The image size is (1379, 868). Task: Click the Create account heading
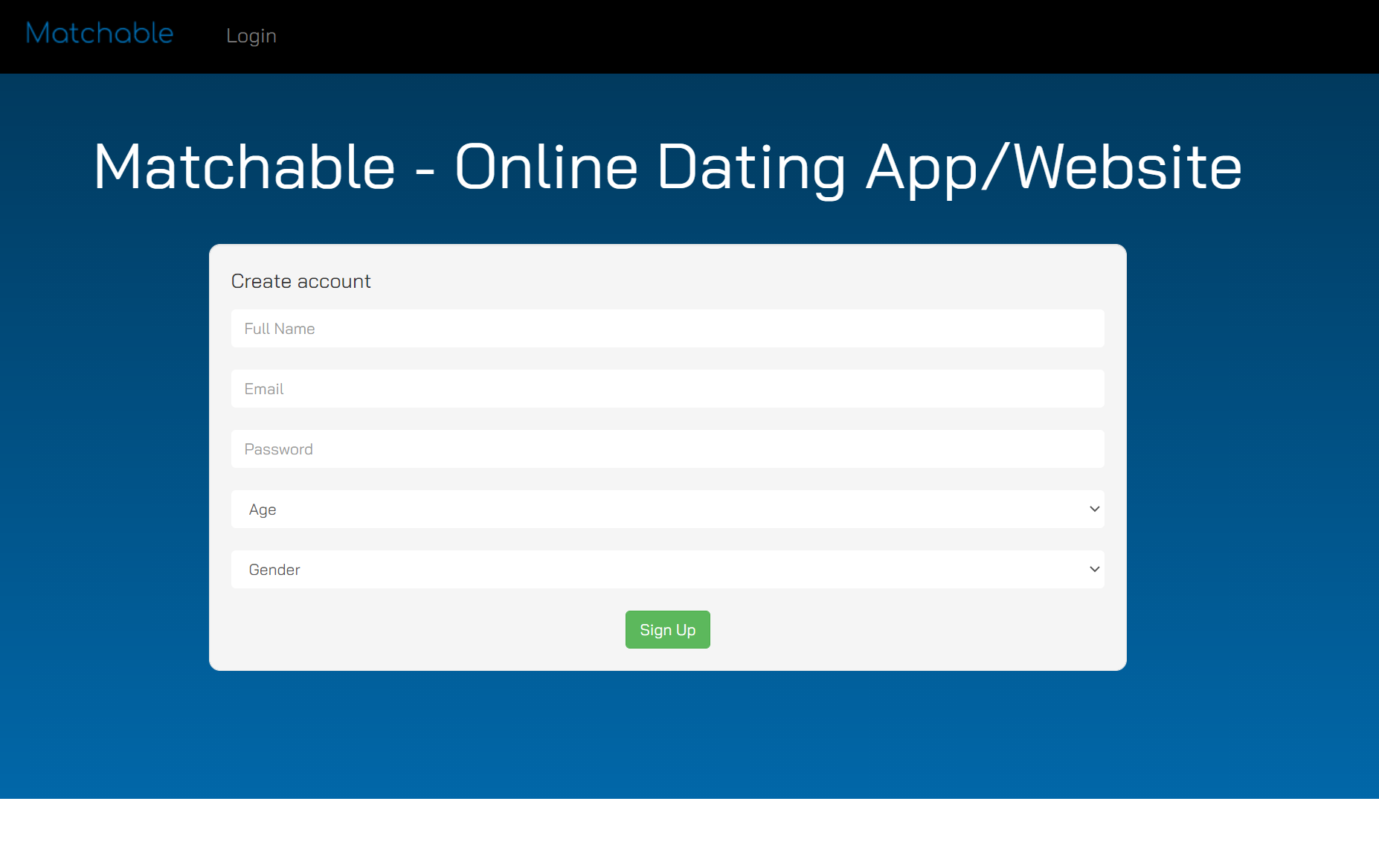(300, 280)
